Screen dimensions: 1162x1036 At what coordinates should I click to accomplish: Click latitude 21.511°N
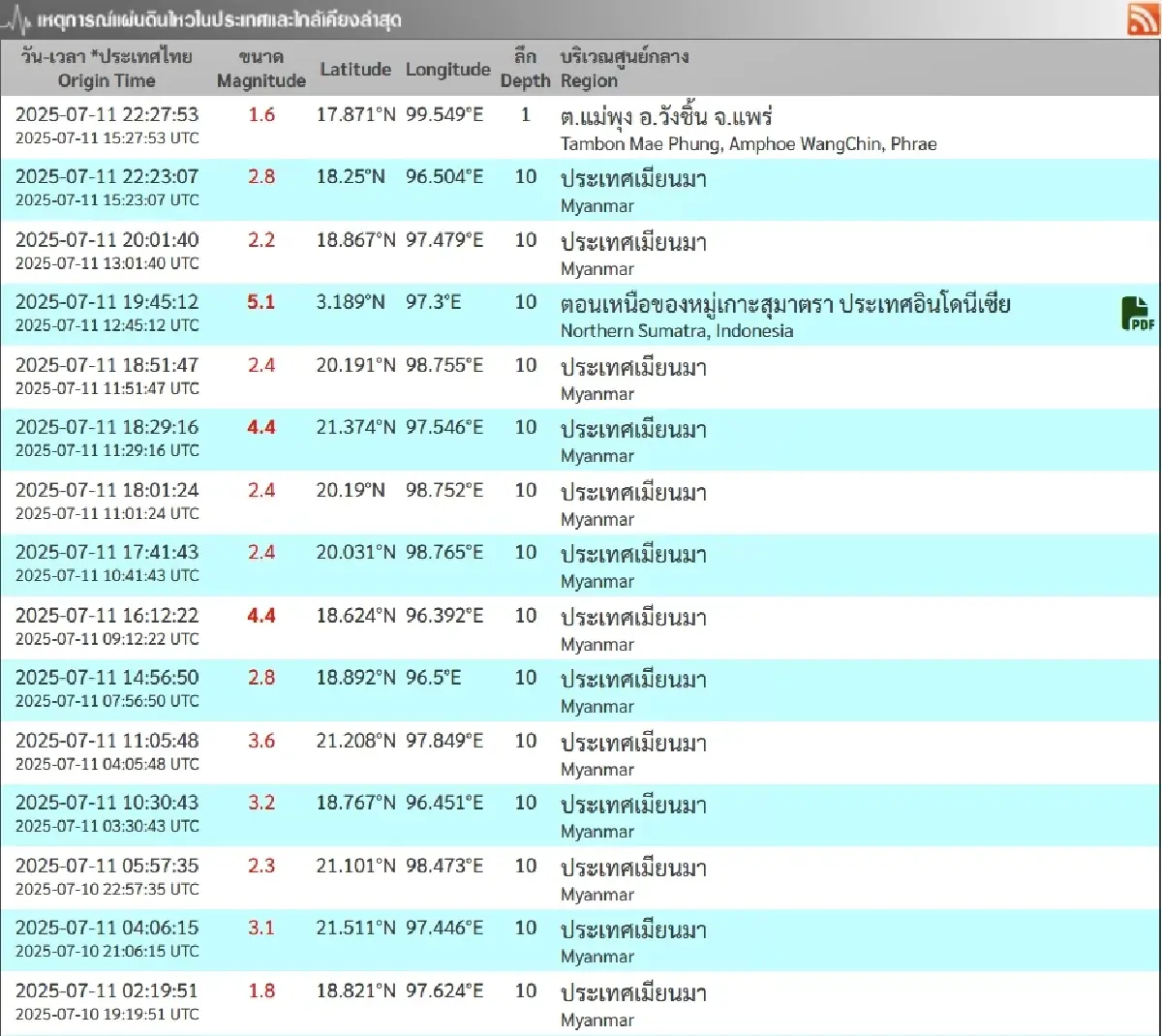[355, 927]
